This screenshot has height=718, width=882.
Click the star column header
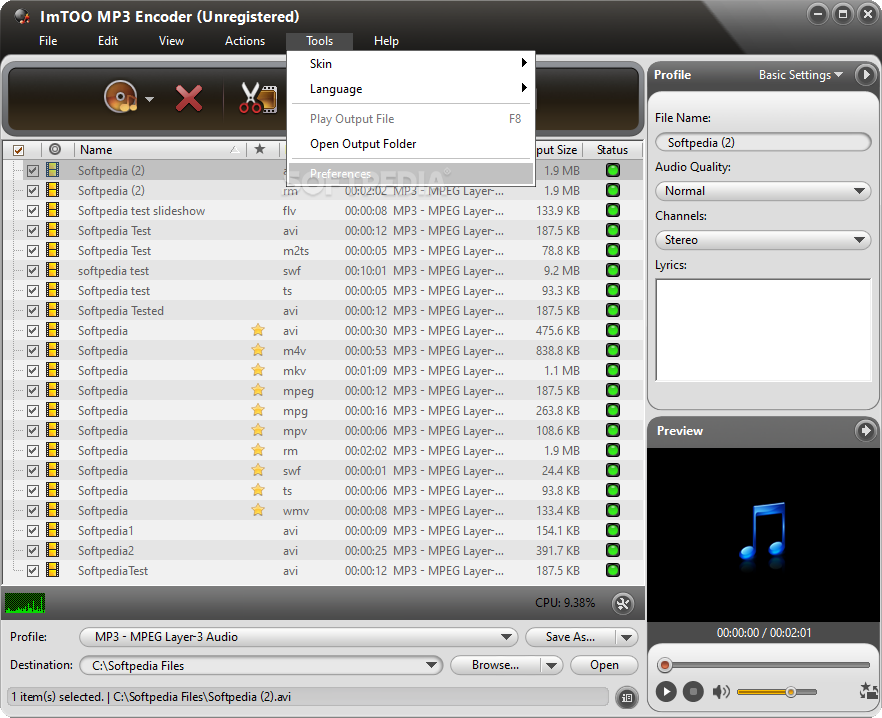pyautogui.click(x=259, y=149)
